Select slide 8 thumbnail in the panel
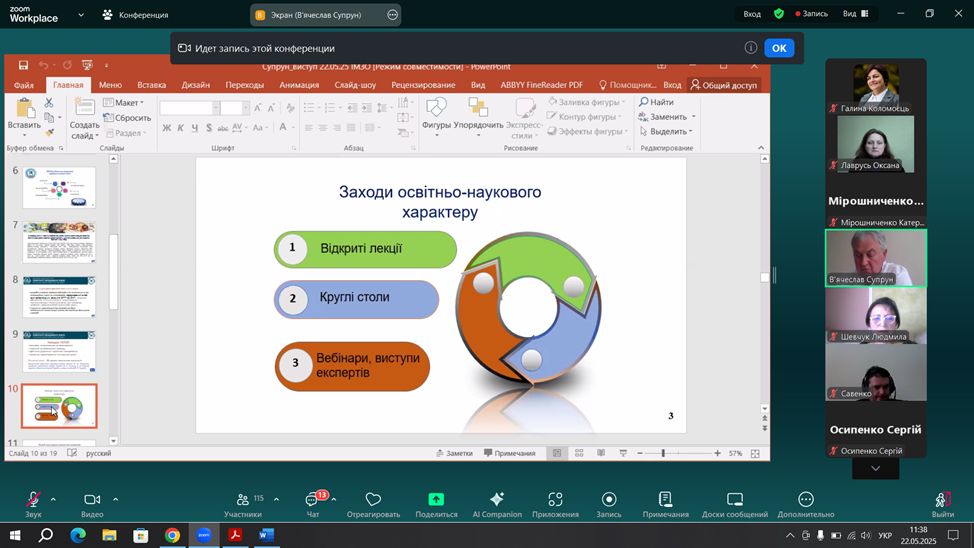Viewport: 974px width, 548px height. (59, 296)
